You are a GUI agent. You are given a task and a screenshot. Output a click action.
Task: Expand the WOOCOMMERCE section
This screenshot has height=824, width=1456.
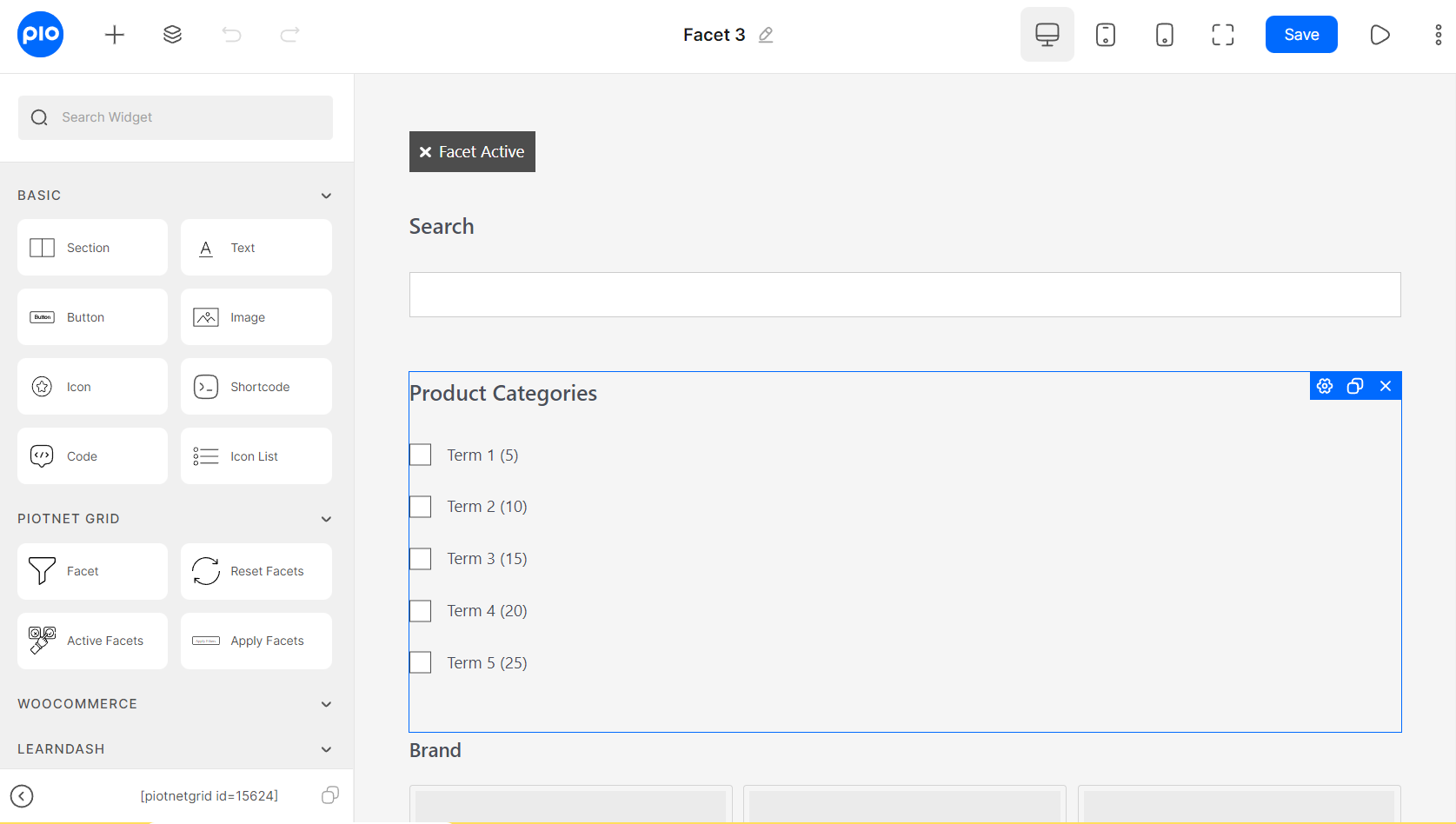[326, 704]
